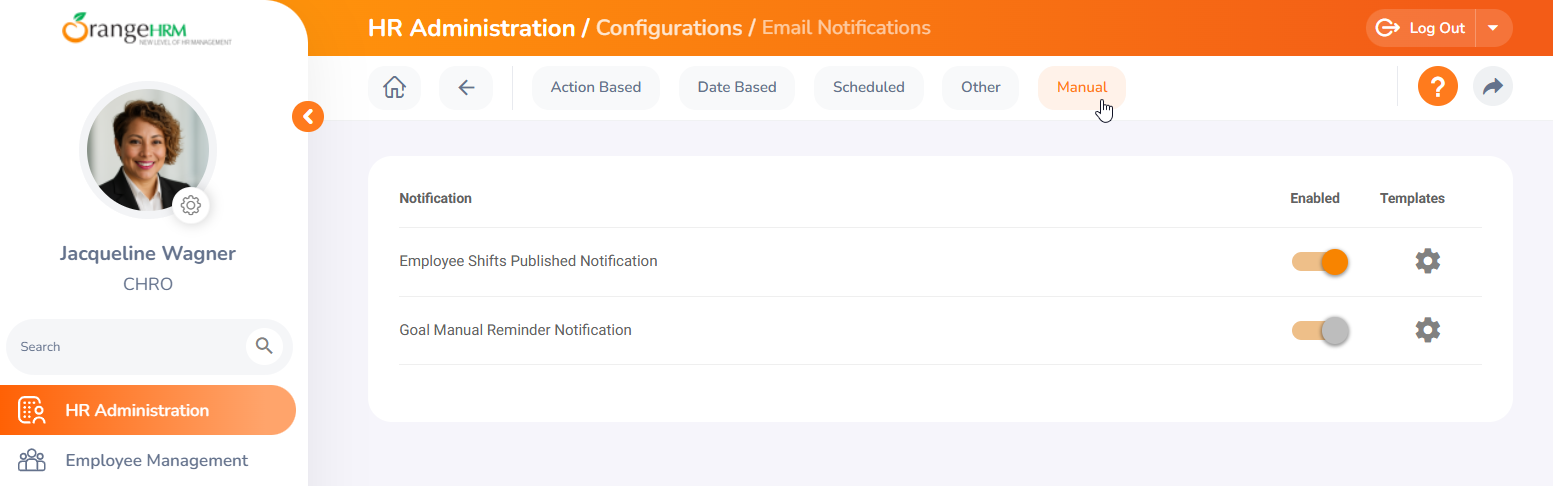Expand the dropdown arrow next to Log Out
This screenshot has height=486, width=1553.
click(x=1493, y=28)
